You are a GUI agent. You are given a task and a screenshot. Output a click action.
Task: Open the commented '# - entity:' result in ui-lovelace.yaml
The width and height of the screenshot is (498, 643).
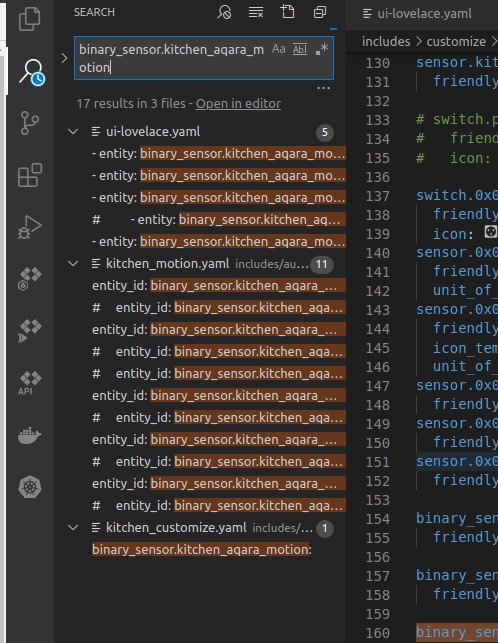click(x=219, y=219)
